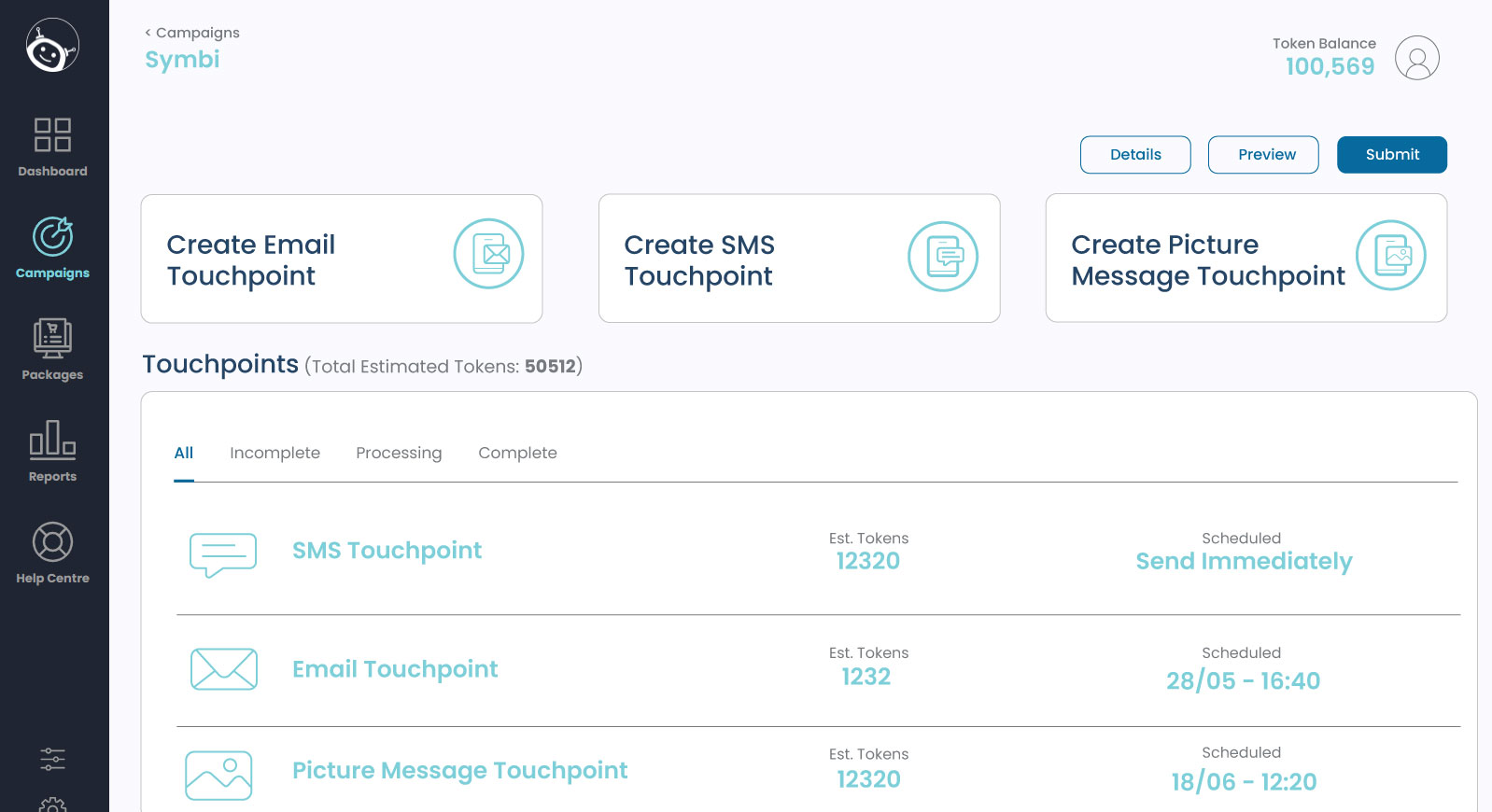Click the sliders filter icon in sidebar
Image resolution: width=1492 pixels, height=812 pixels.
click(52, 759)
